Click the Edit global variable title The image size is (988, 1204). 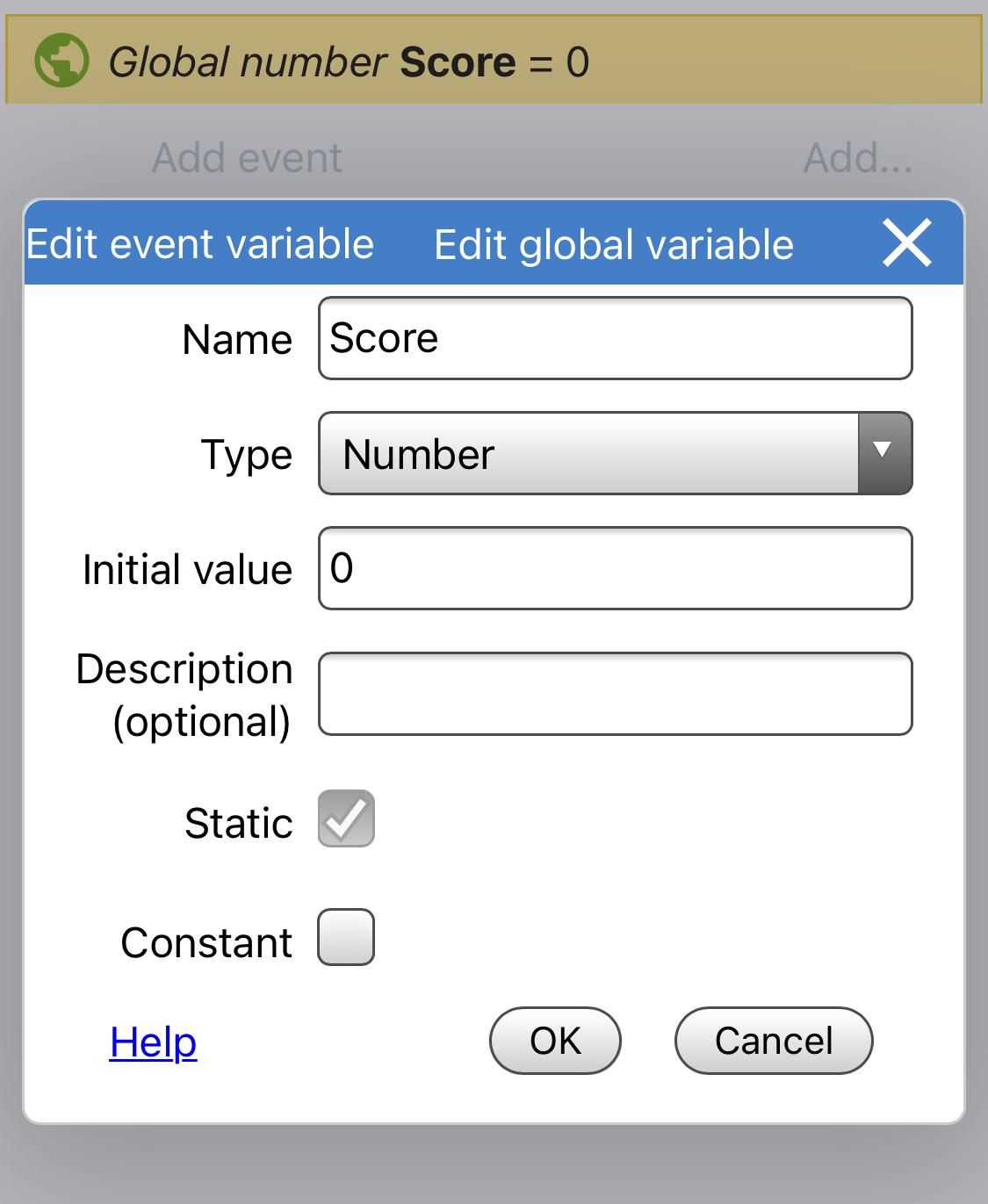click(614, 245)
